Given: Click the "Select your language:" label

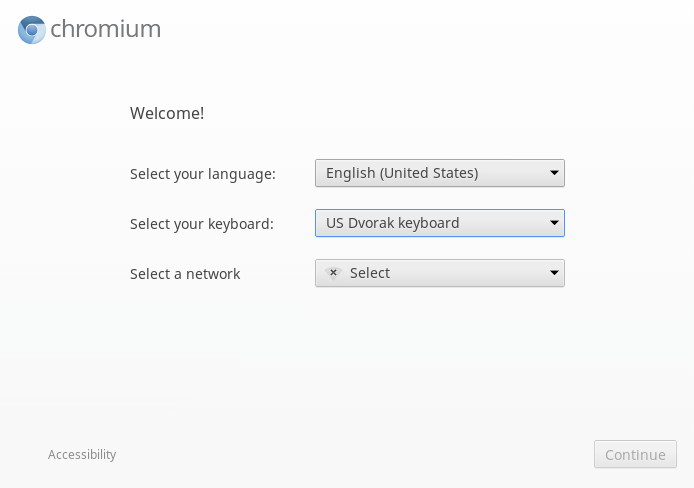Looking at the screenshot, I should tap(202, 174).
